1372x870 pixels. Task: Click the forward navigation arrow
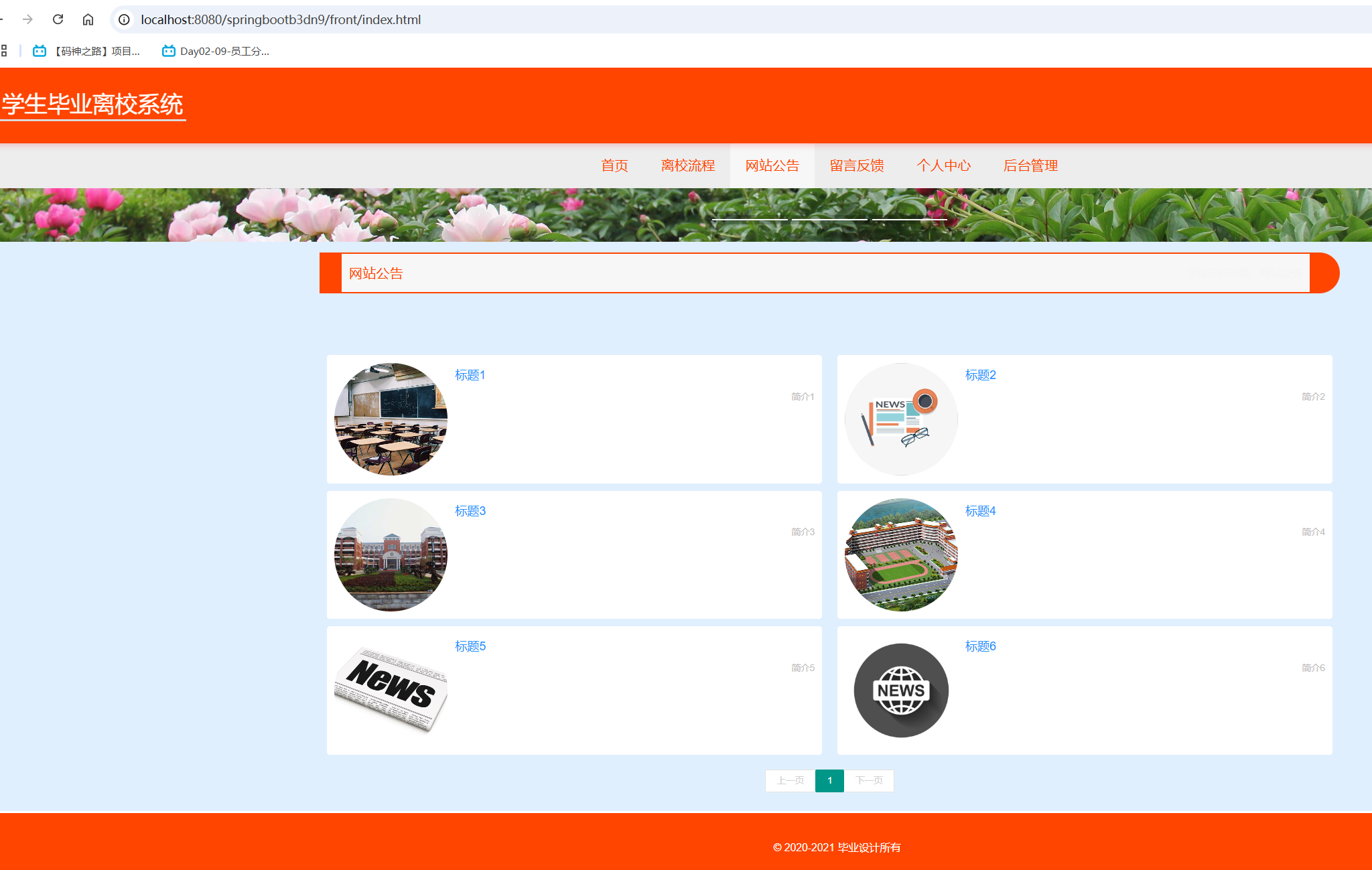27,19
